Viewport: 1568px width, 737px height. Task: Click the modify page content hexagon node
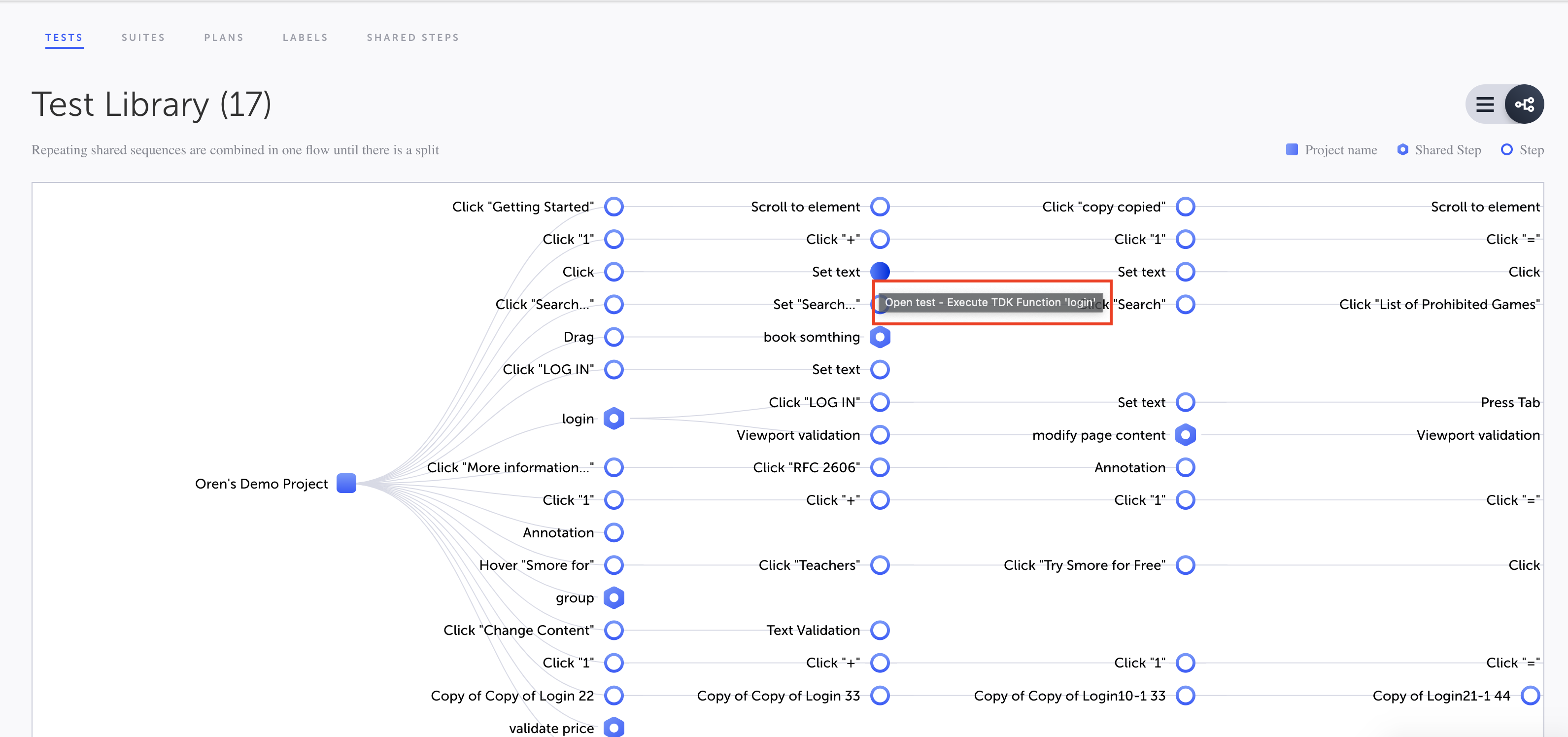pos(1185,435)
